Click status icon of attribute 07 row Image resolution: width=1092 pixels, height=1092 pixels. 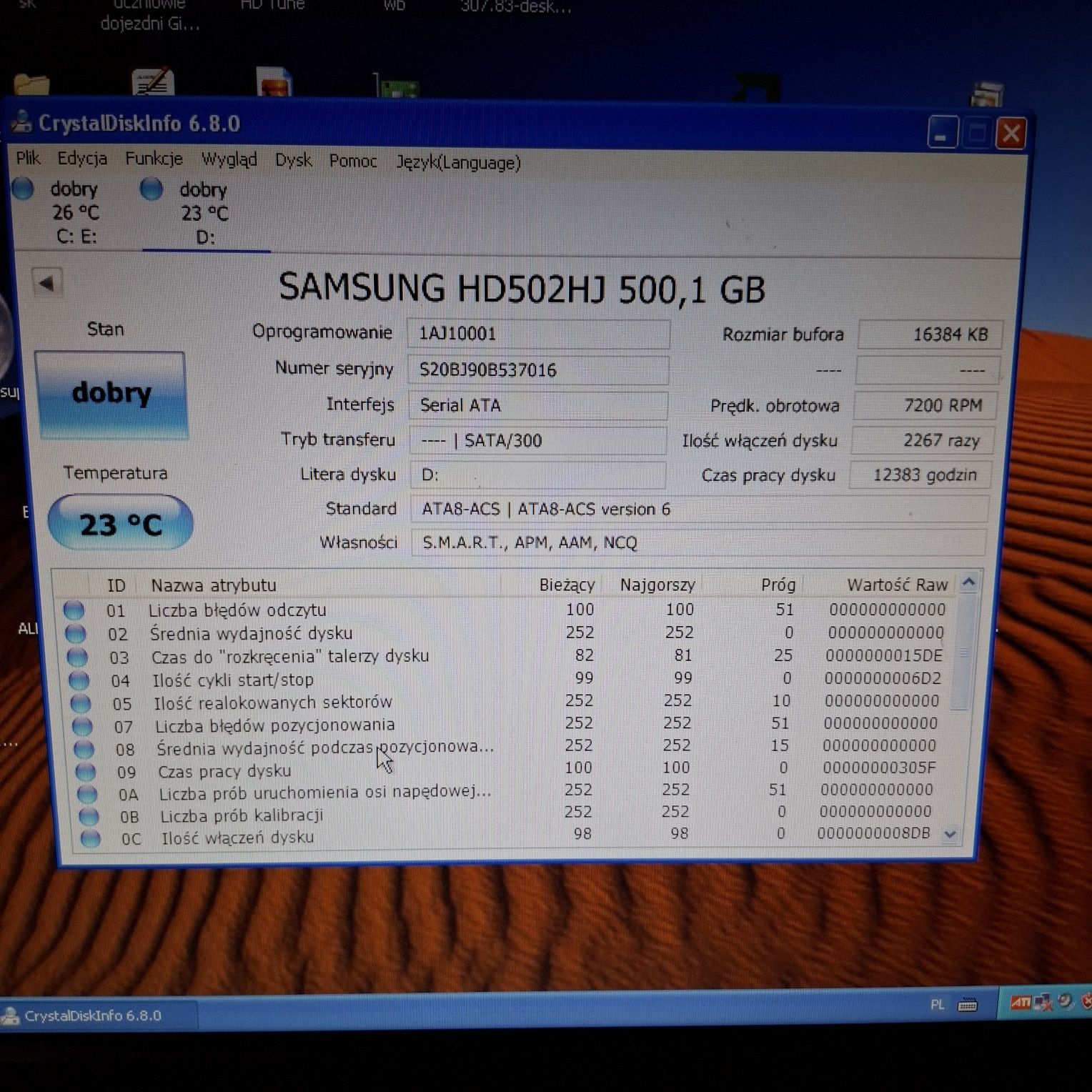[x=83, y=726]
